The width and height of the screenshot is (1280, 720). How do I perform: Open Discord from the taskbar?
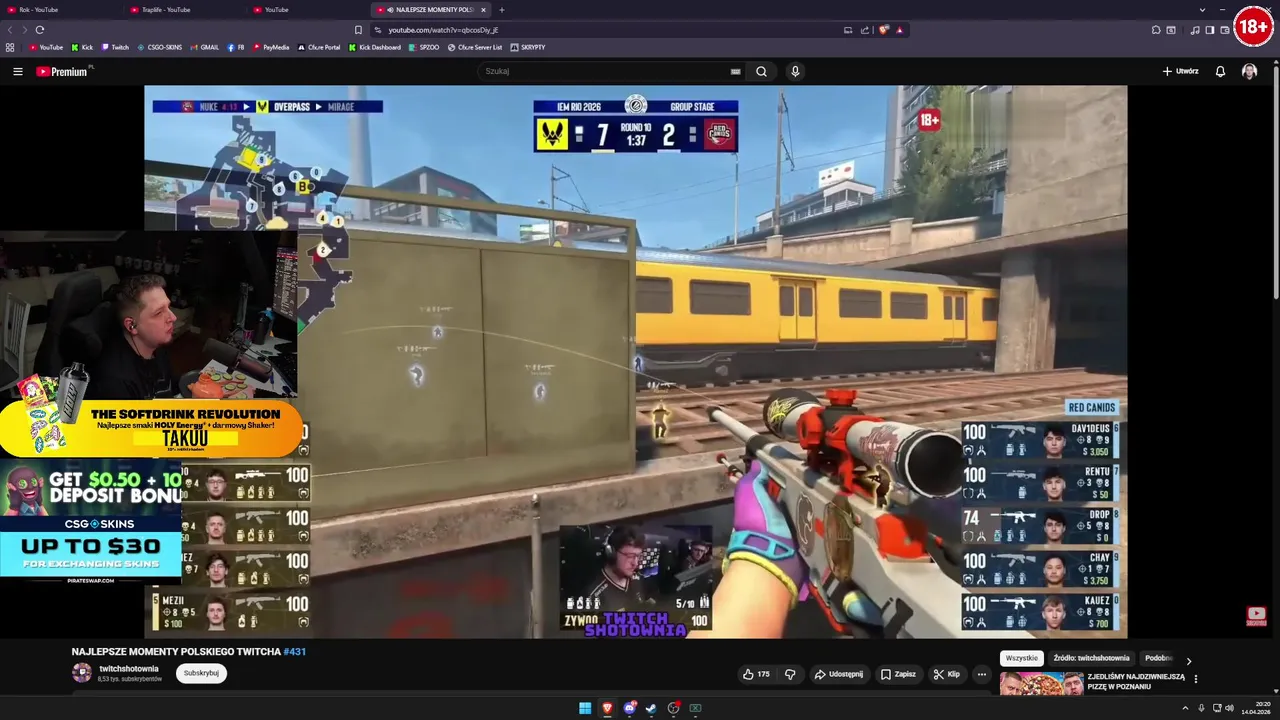[629, 708]
